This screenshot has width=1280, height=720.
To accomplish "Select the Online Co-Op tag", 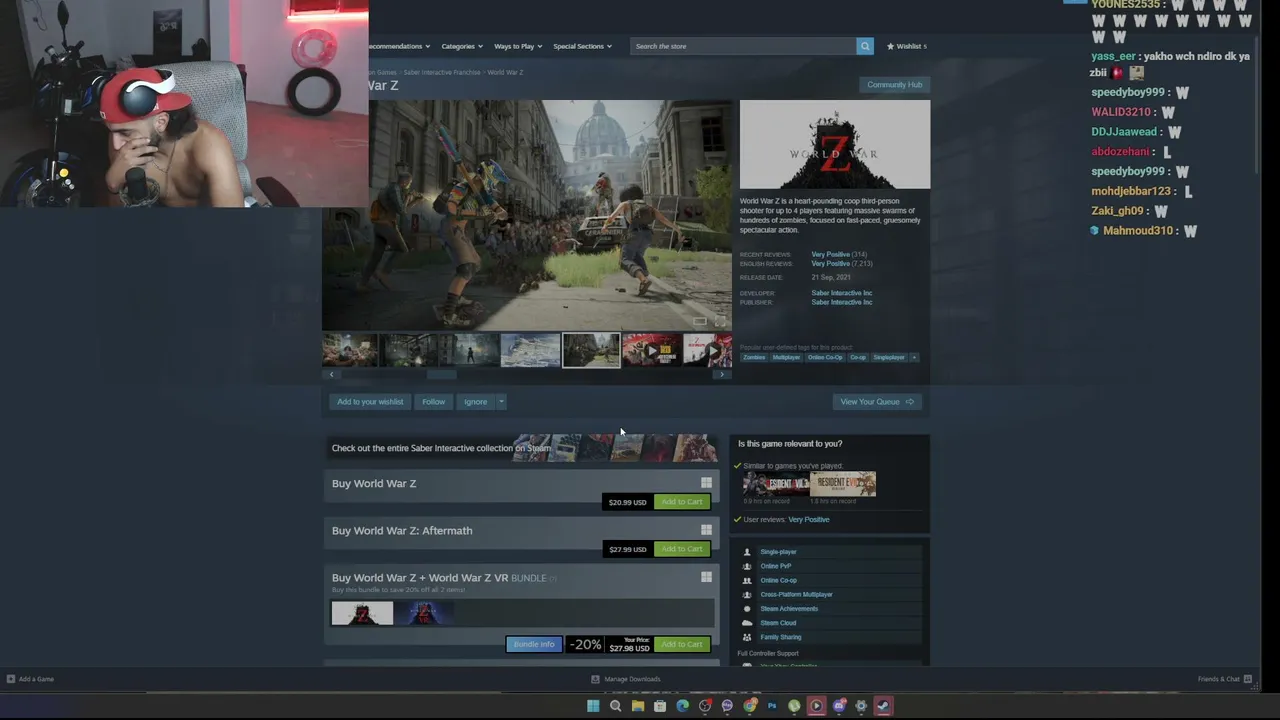I will point(825,357).
